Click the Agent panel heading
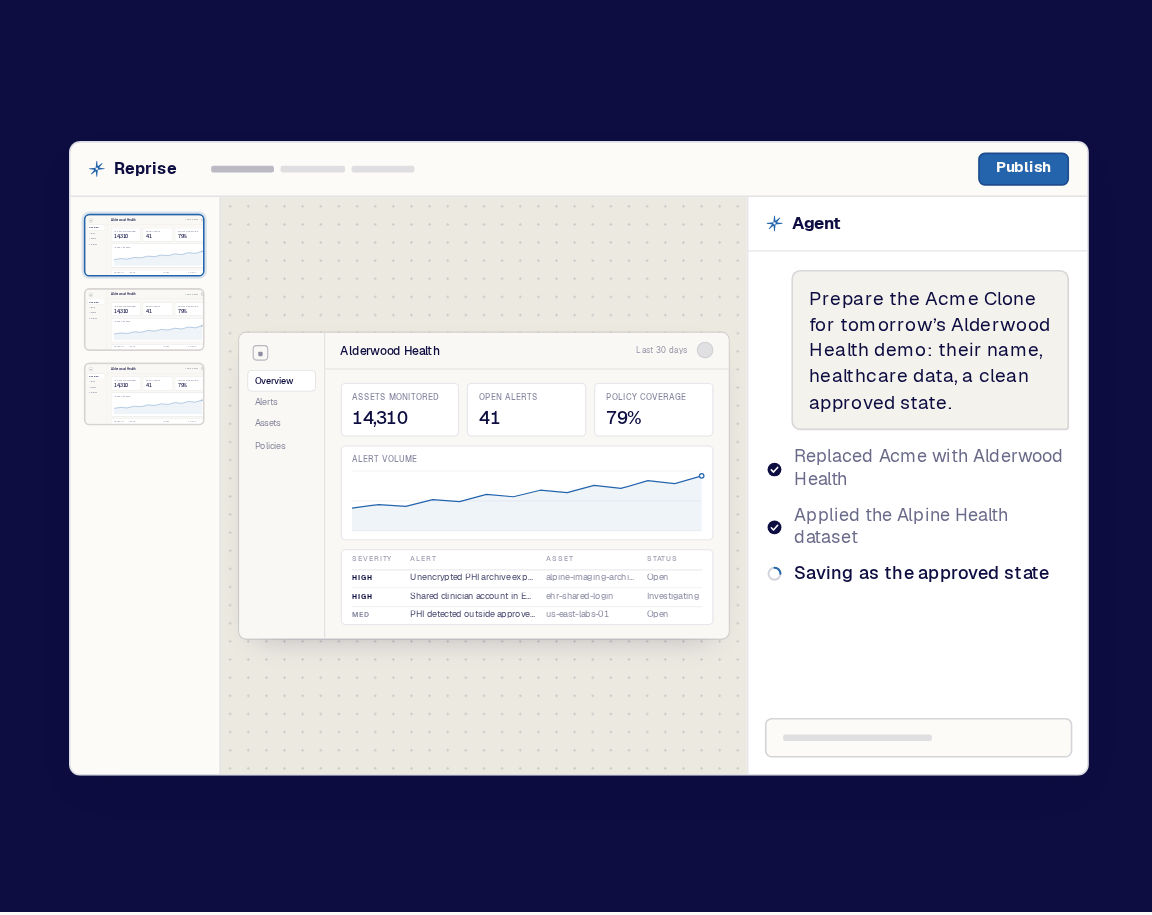 [x=816, y=223]
